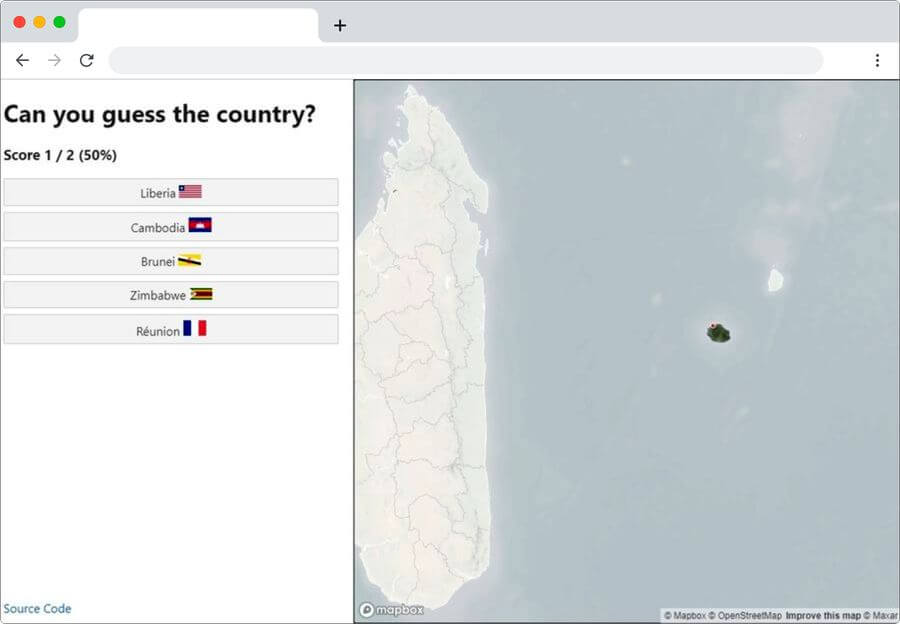
Task: Maximize the window with the green button
Action: point(59,22)
